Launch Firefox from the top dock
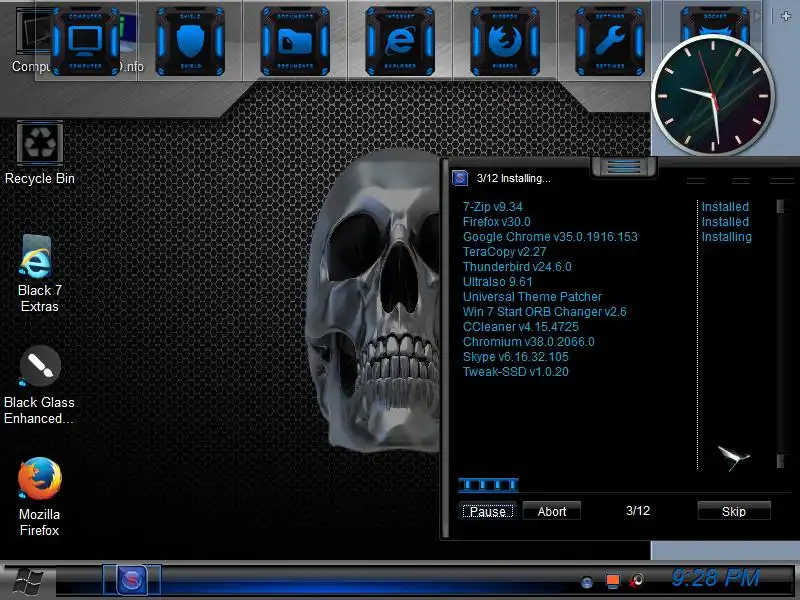Viewport: 800px width, 600px height. coord(505,41)
